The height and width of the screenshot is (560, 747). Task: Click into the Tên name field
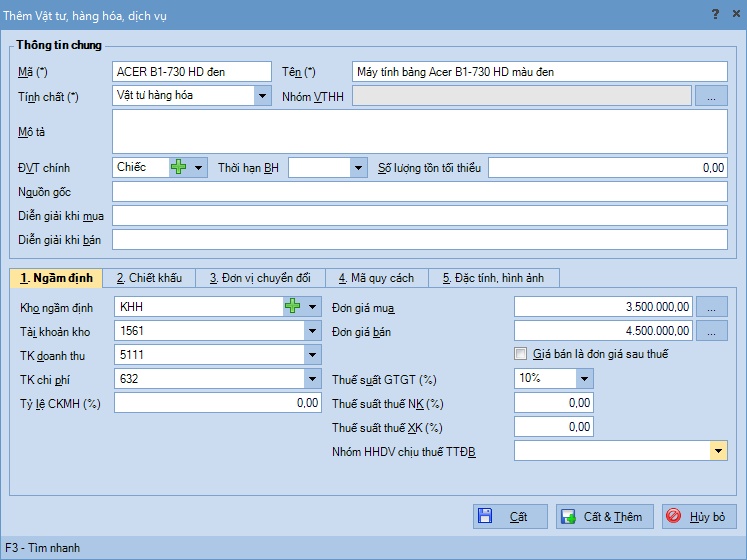tap(540, 72)
